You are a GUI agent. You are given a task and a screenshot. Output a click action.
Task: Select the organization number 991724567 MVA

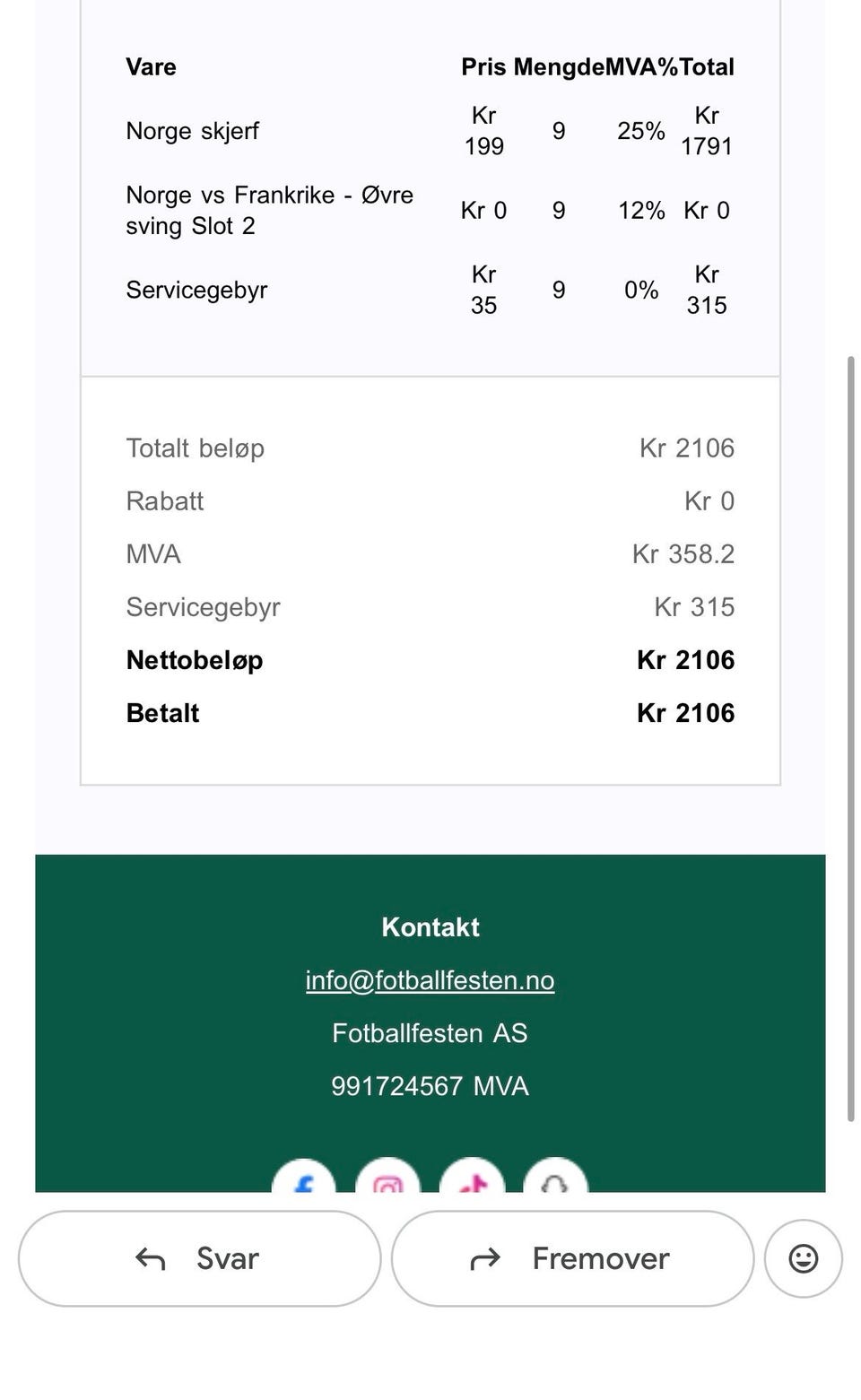tap(430, 1086)
